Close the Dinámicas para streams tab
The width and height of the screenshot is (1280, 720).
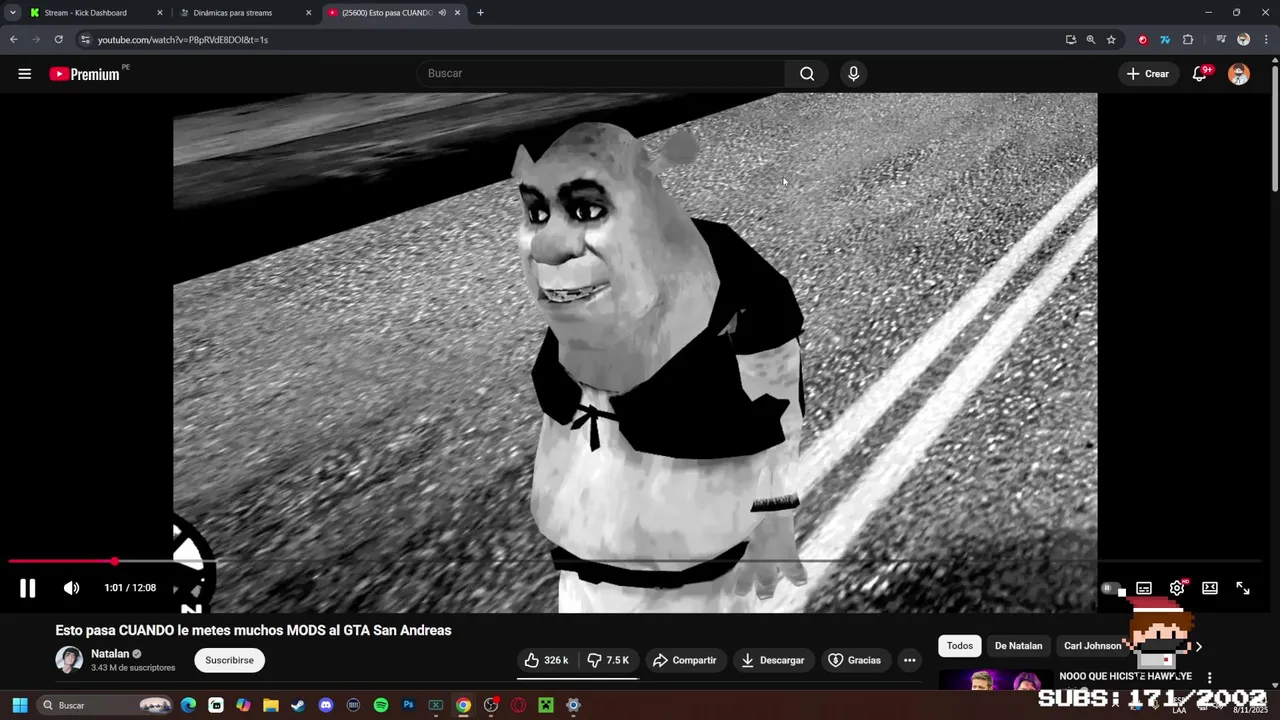pos(308,13)
